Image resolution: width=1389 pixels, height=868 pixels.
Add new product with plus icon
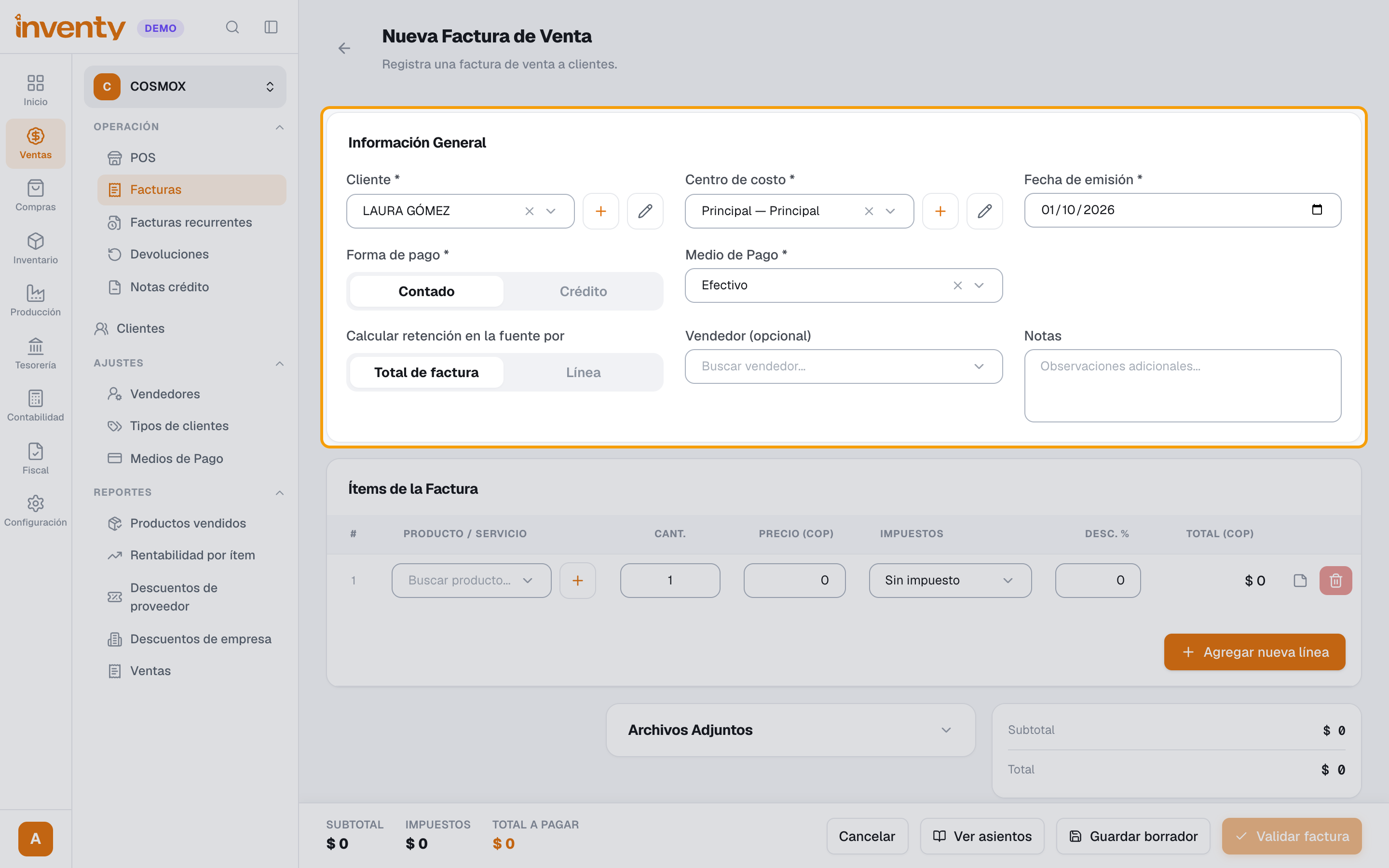tap(577, 581)
